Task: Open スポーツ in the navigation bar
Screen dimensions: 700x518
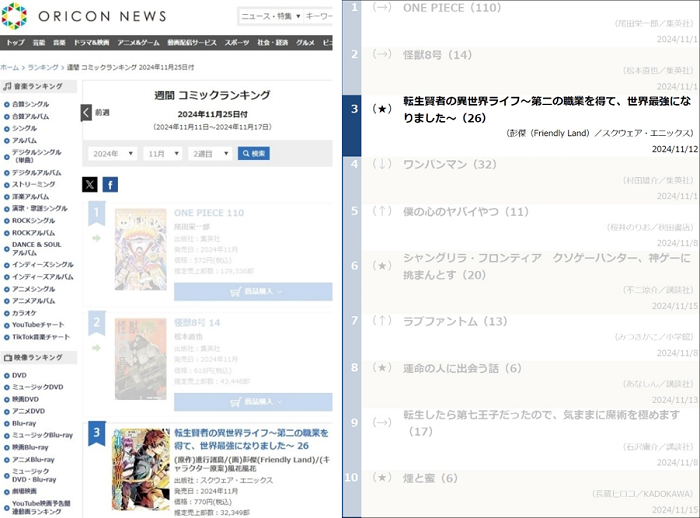Action: pyautogui.click(x=237, y=42)
